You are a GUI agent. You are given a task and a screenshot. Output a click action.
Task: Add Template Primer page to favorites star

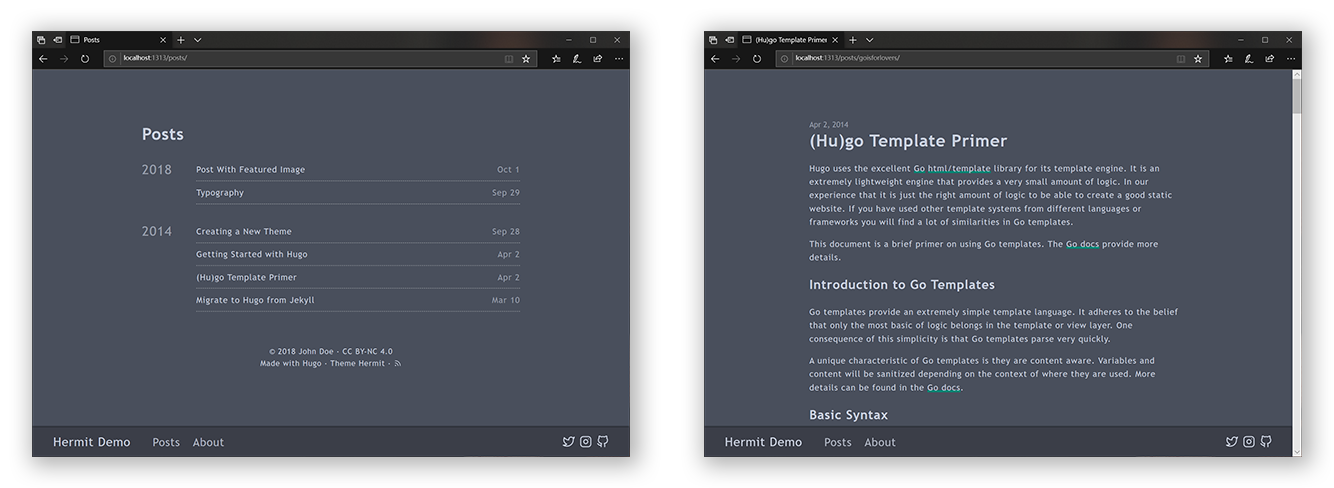pos(1198,59)
